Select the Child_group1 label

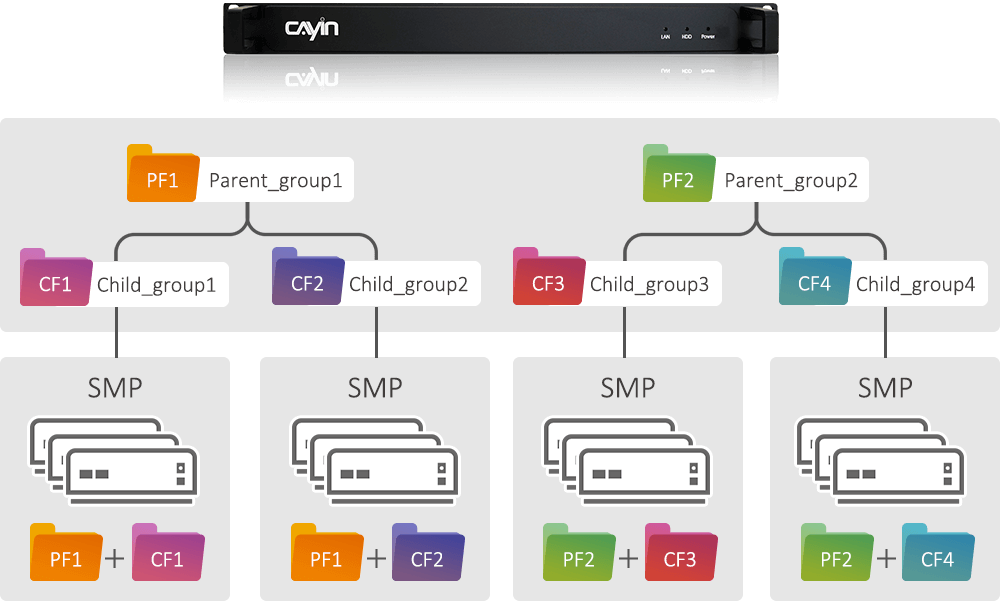click(x=156, y=285)
